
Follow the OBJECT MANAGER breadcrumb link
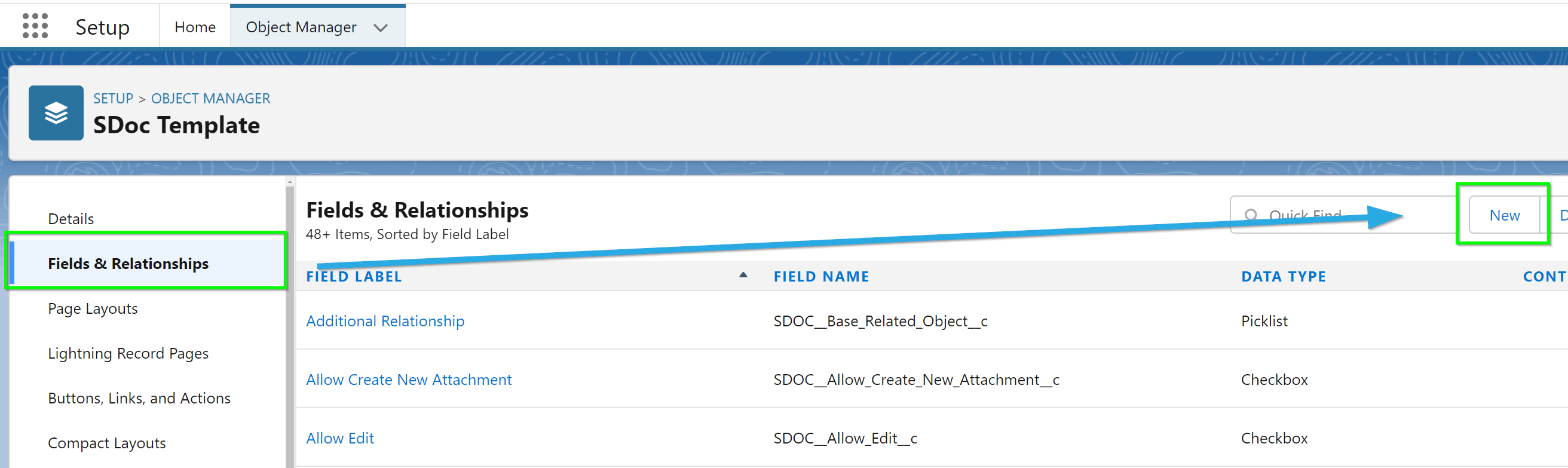pyautogui.click(x=210, y=98)
